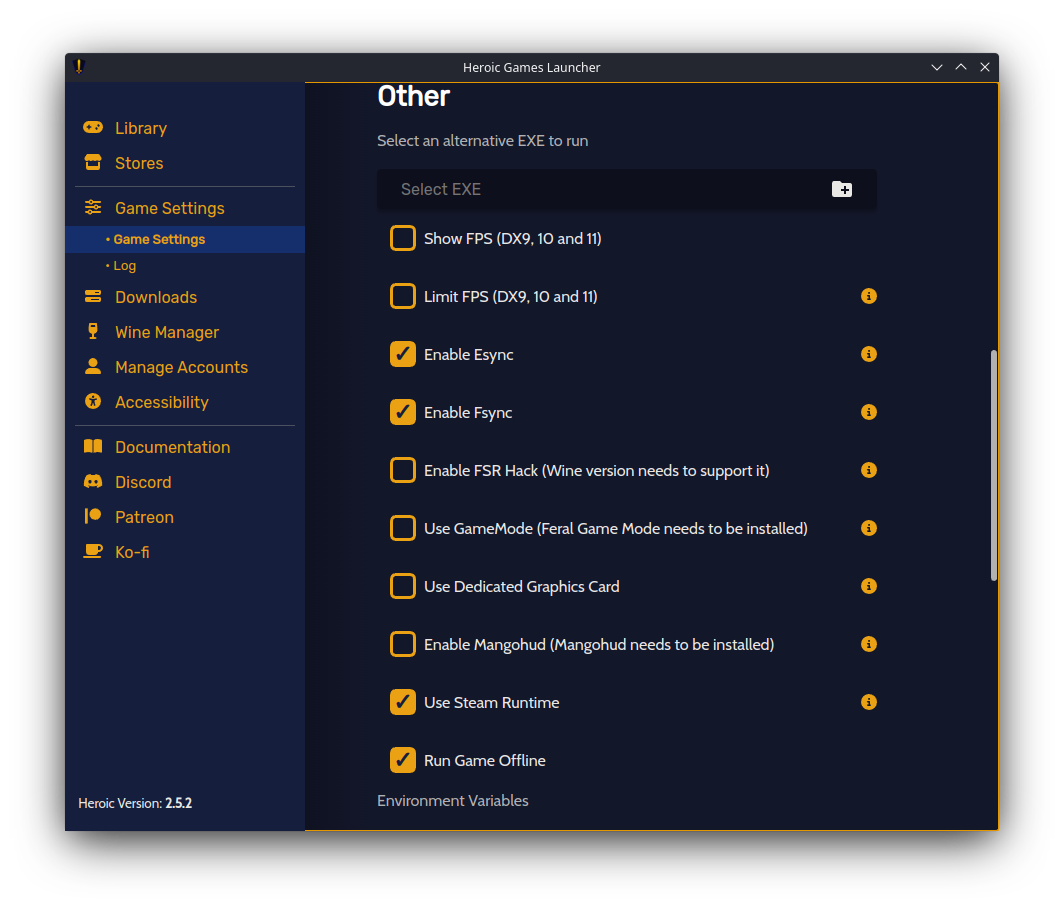Viewport: 1064px width, 908px height.
Task: Uncheck Run Game Offline
Action: tap(402, 760)
